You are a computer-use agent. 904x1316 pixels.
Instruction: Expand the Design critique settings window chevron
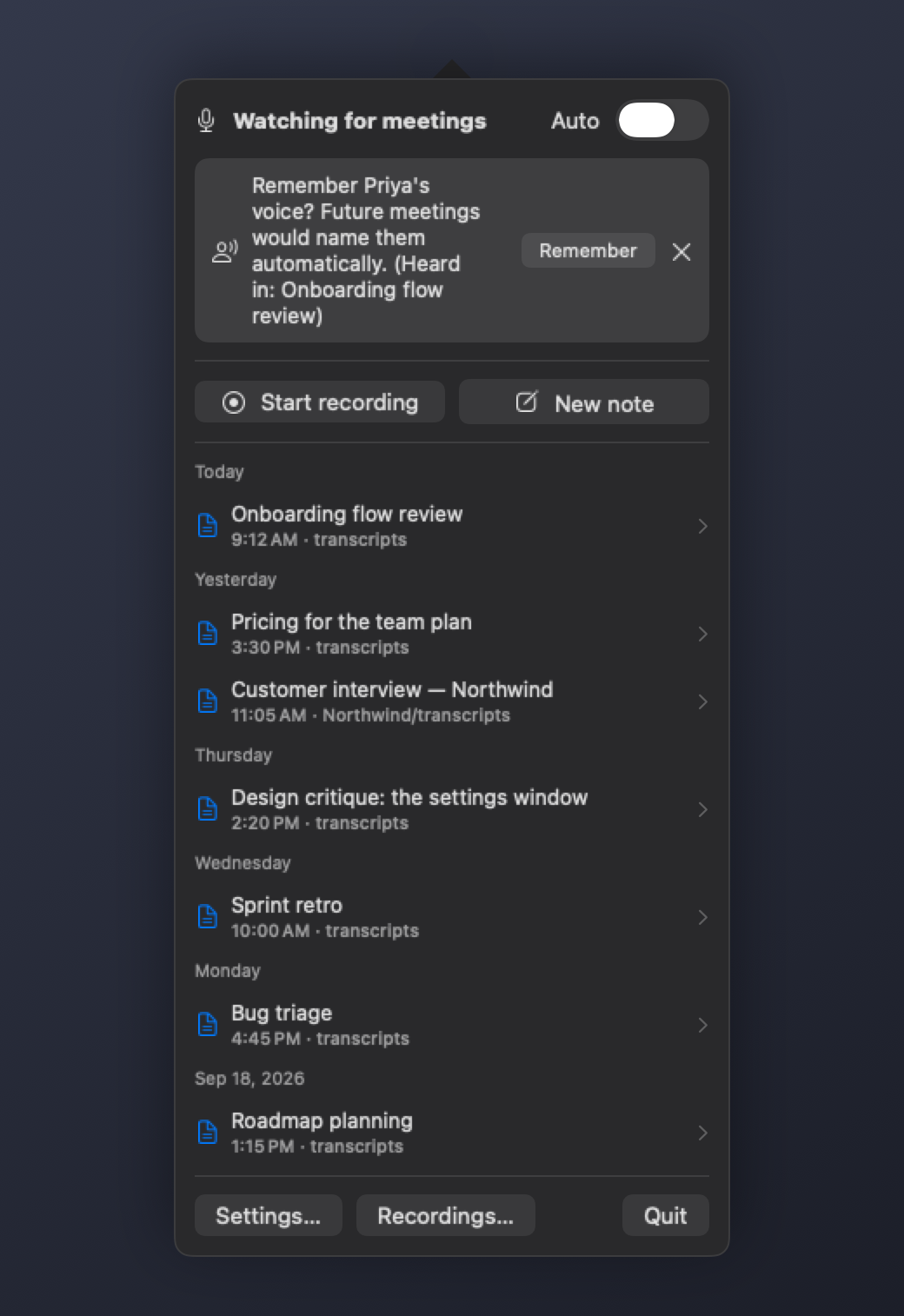tap(702, 809)
